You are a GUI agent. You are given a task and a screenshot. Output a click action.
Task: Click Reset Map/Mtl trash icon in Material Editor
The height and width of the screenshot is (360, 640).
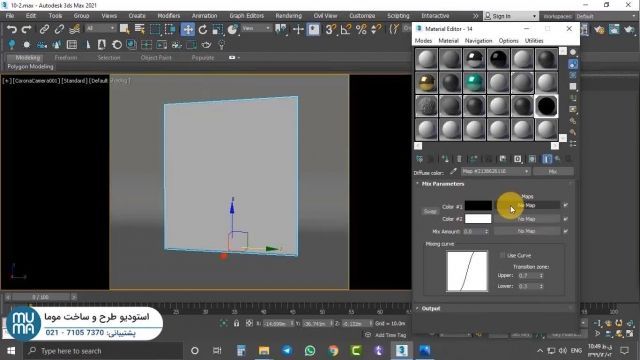(459, 159)
